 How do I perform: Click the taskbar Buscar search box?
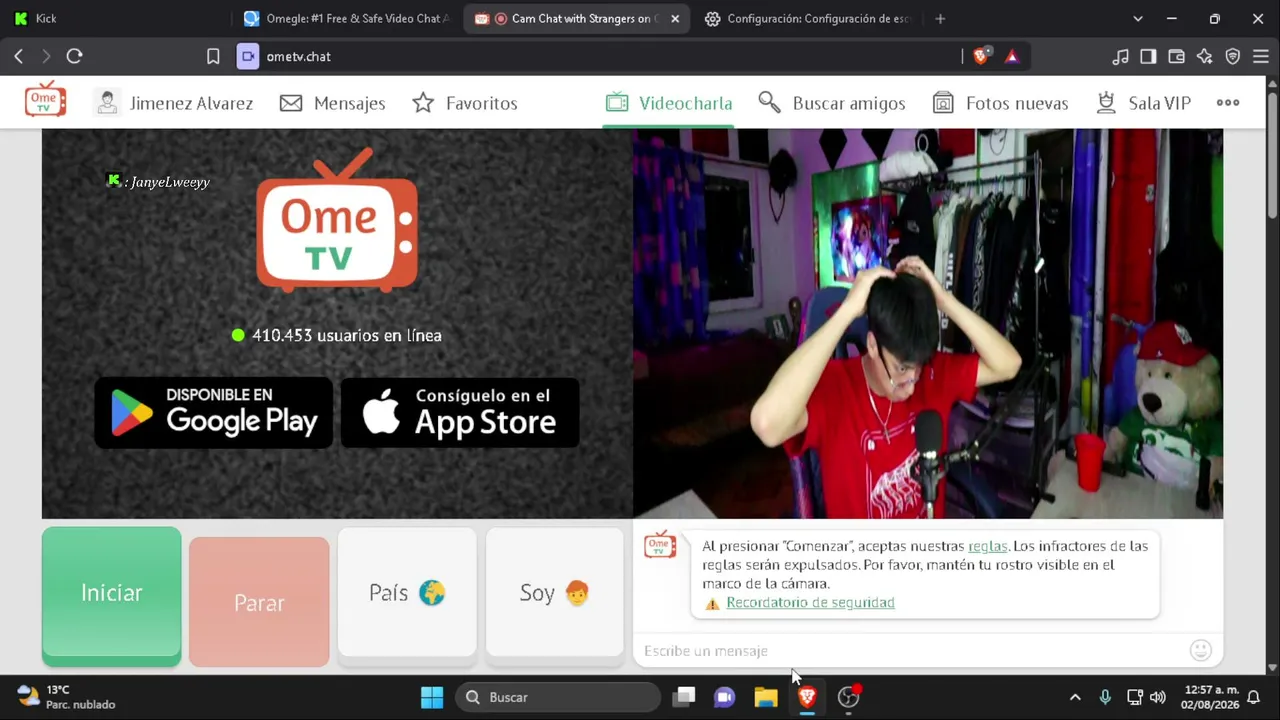[x=558, y=697]
